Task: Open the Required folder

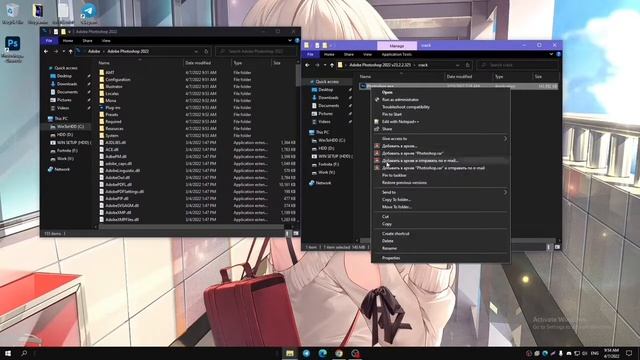Action: 113,121
